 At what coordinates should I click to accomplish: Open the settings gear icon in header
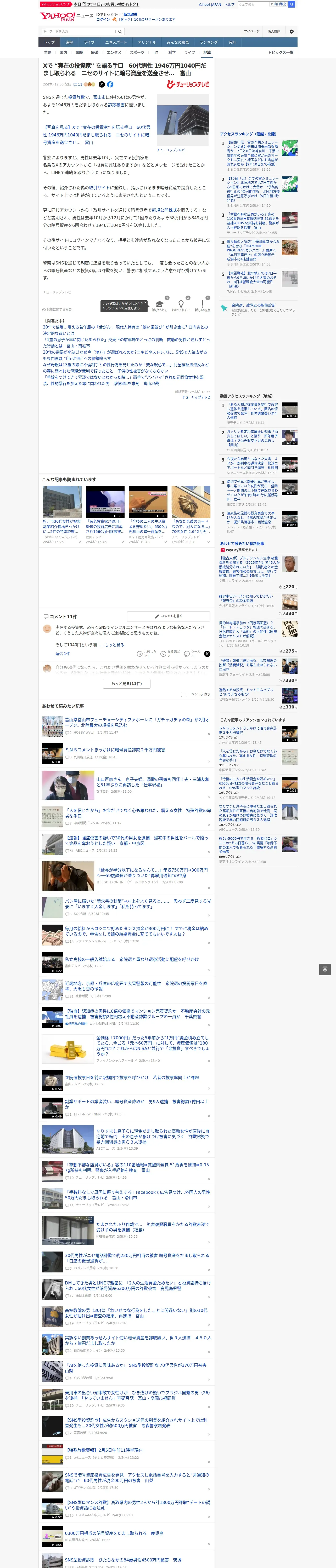pyautogui.click(x=292, y=32)
